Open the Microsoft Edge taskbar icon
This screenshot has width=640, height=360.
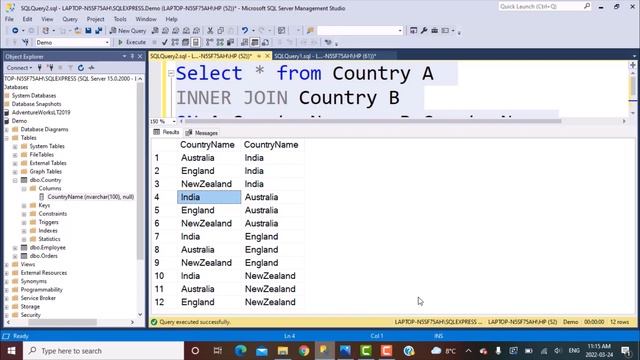point(241,351)
